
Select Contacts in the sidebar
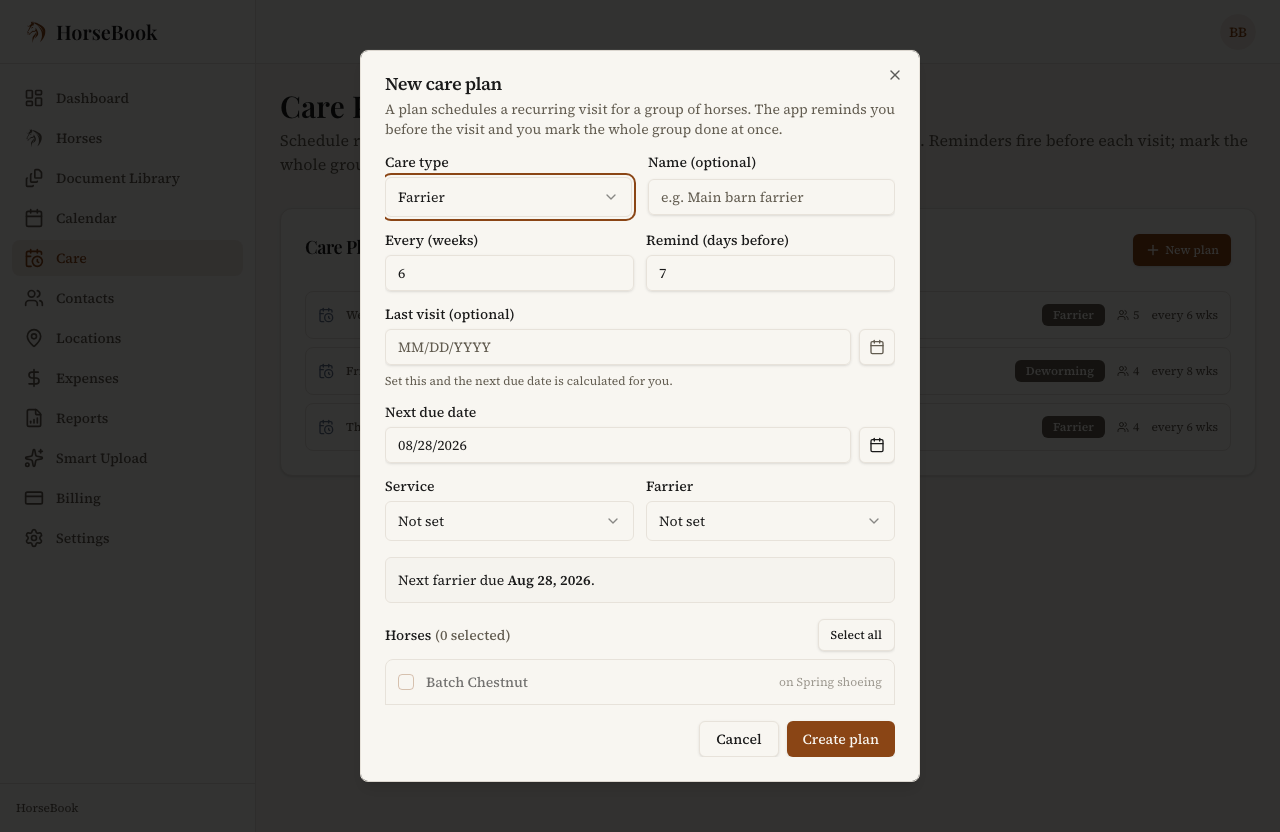click(x=127, y=298)
